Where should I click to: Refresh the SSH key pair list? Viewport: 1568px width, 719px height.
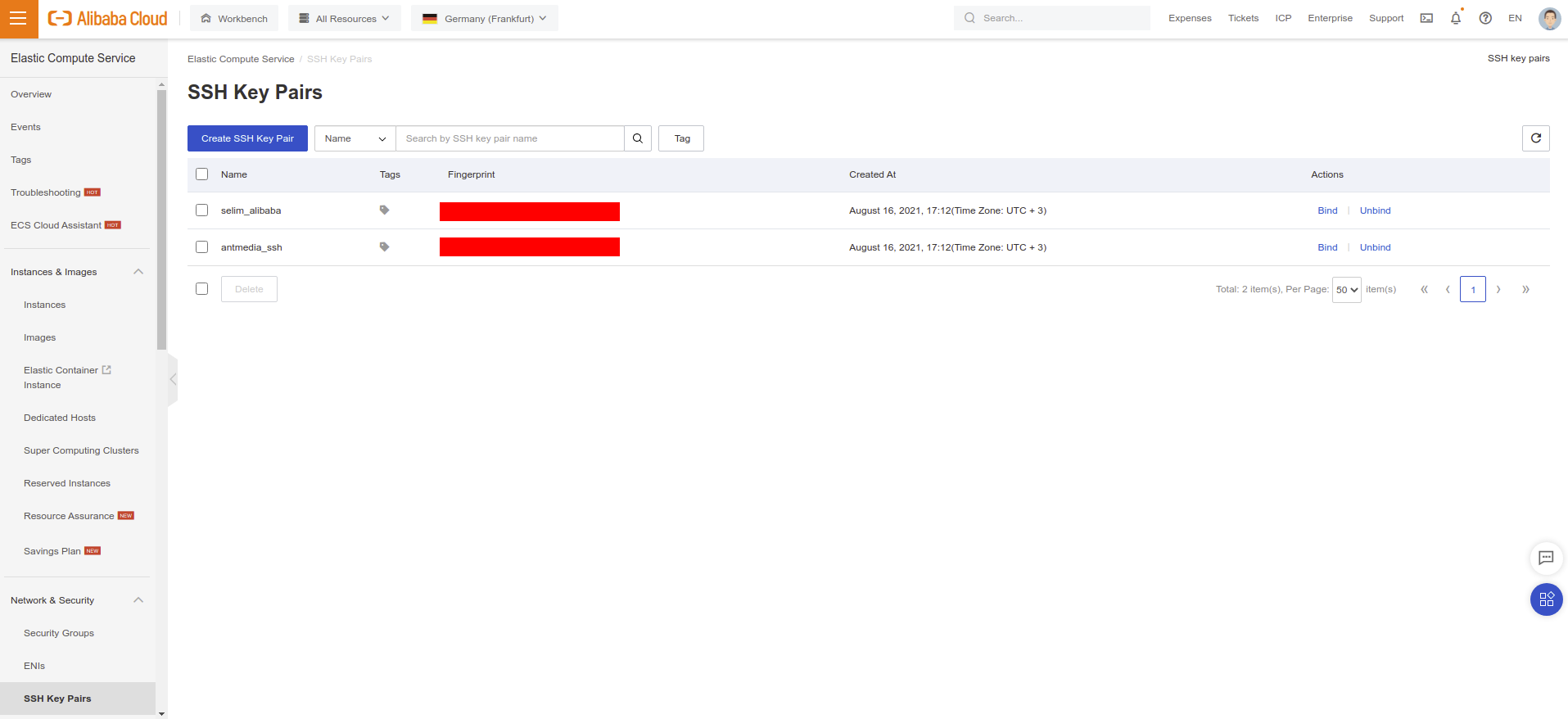tap(1536, 138)
